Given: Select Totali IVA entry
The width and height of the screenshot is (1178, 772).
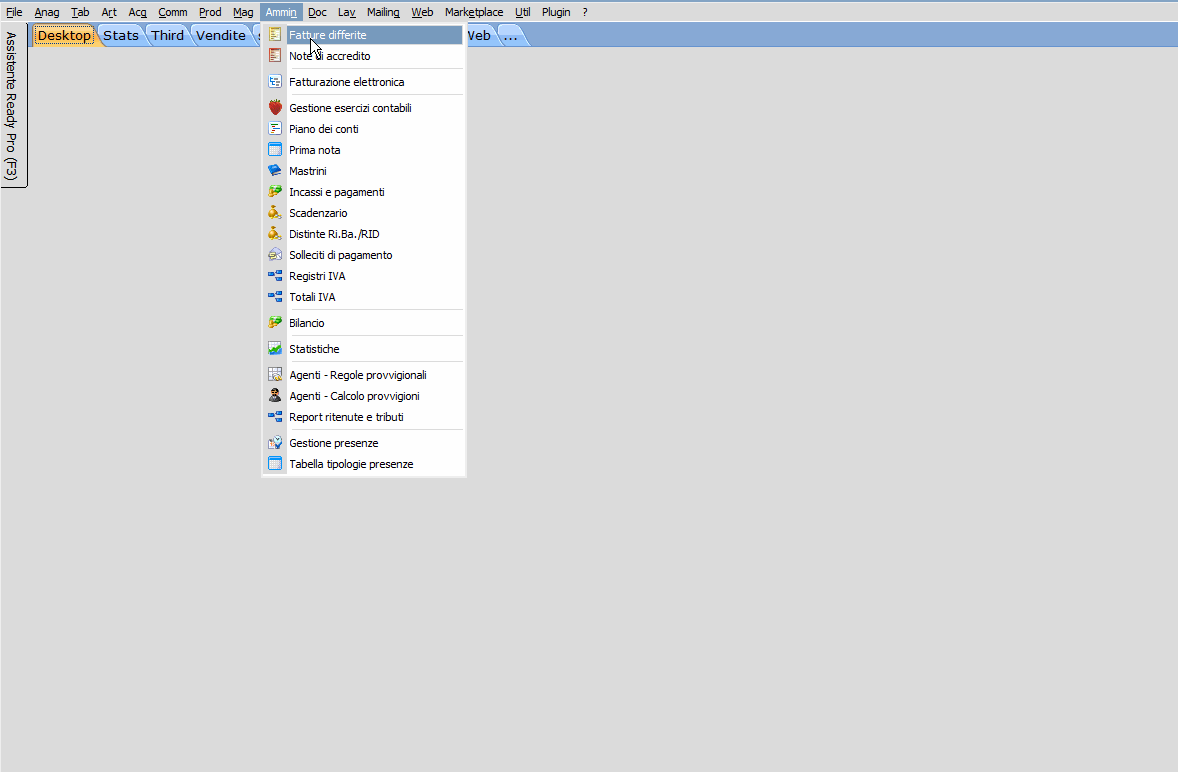Looking at the screenshot, I should [364, 297].
